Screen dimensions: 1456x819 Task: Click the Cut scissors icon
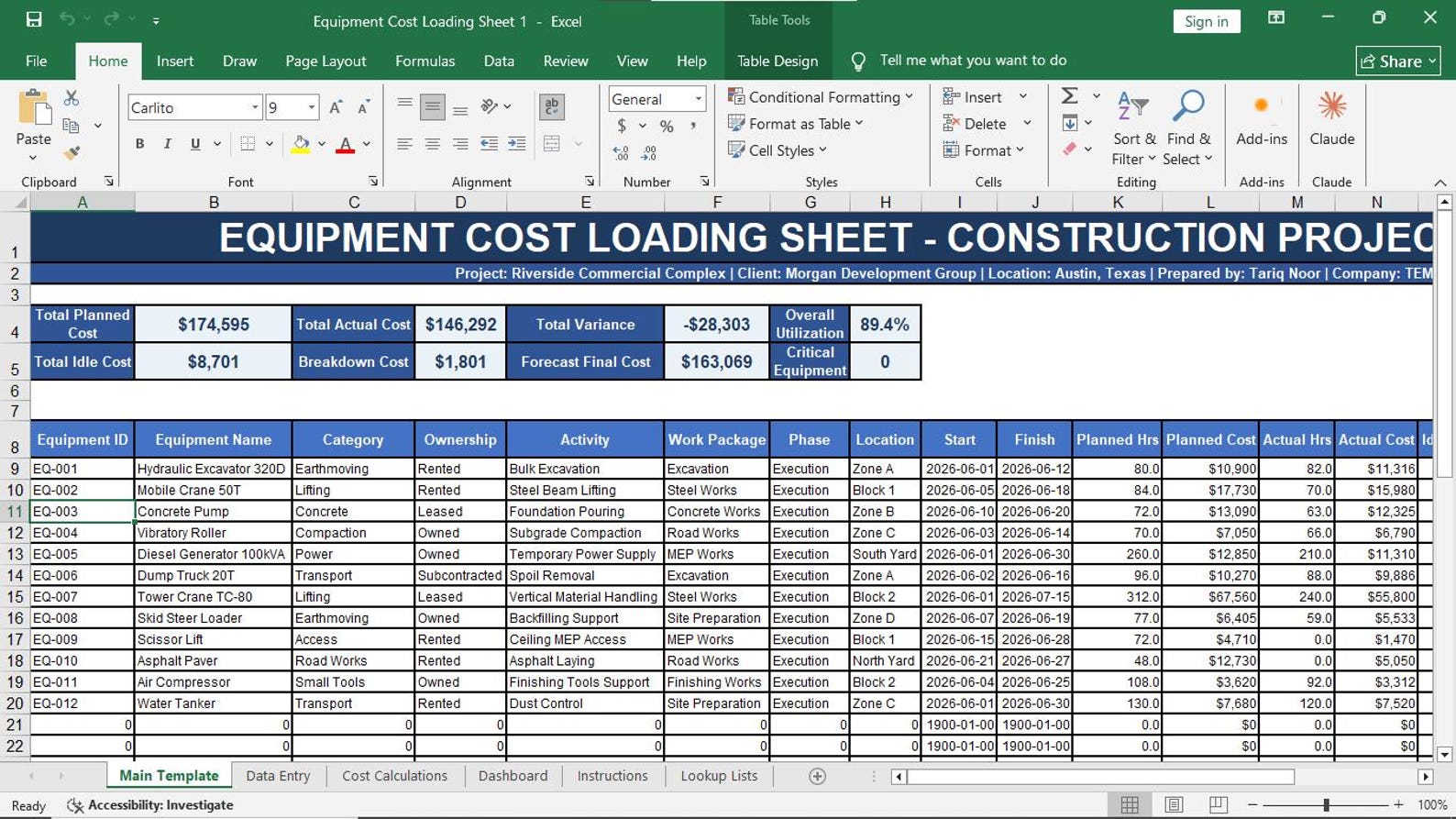coord(72,97)
